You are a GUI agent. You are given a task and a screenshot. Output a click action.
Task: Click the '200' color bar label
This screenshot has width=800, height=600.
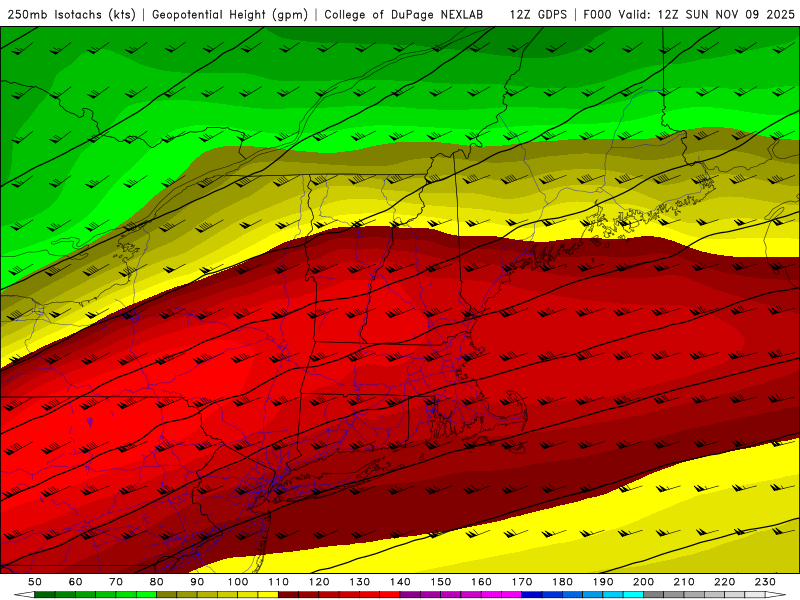(x=644, y=582)
